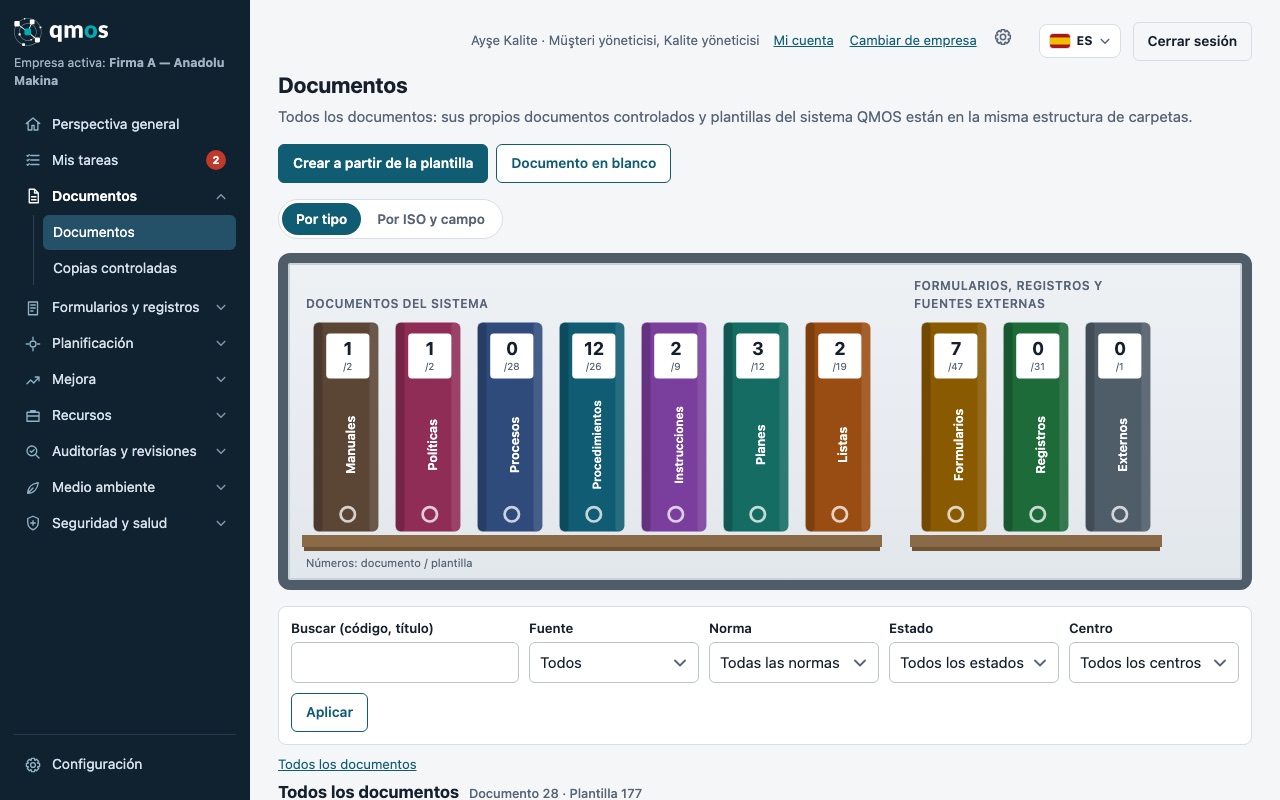Click the Seguridad y salud shield icon
Image resolution: width=1280 pixels, height=800 pixels.
(33, 523)
